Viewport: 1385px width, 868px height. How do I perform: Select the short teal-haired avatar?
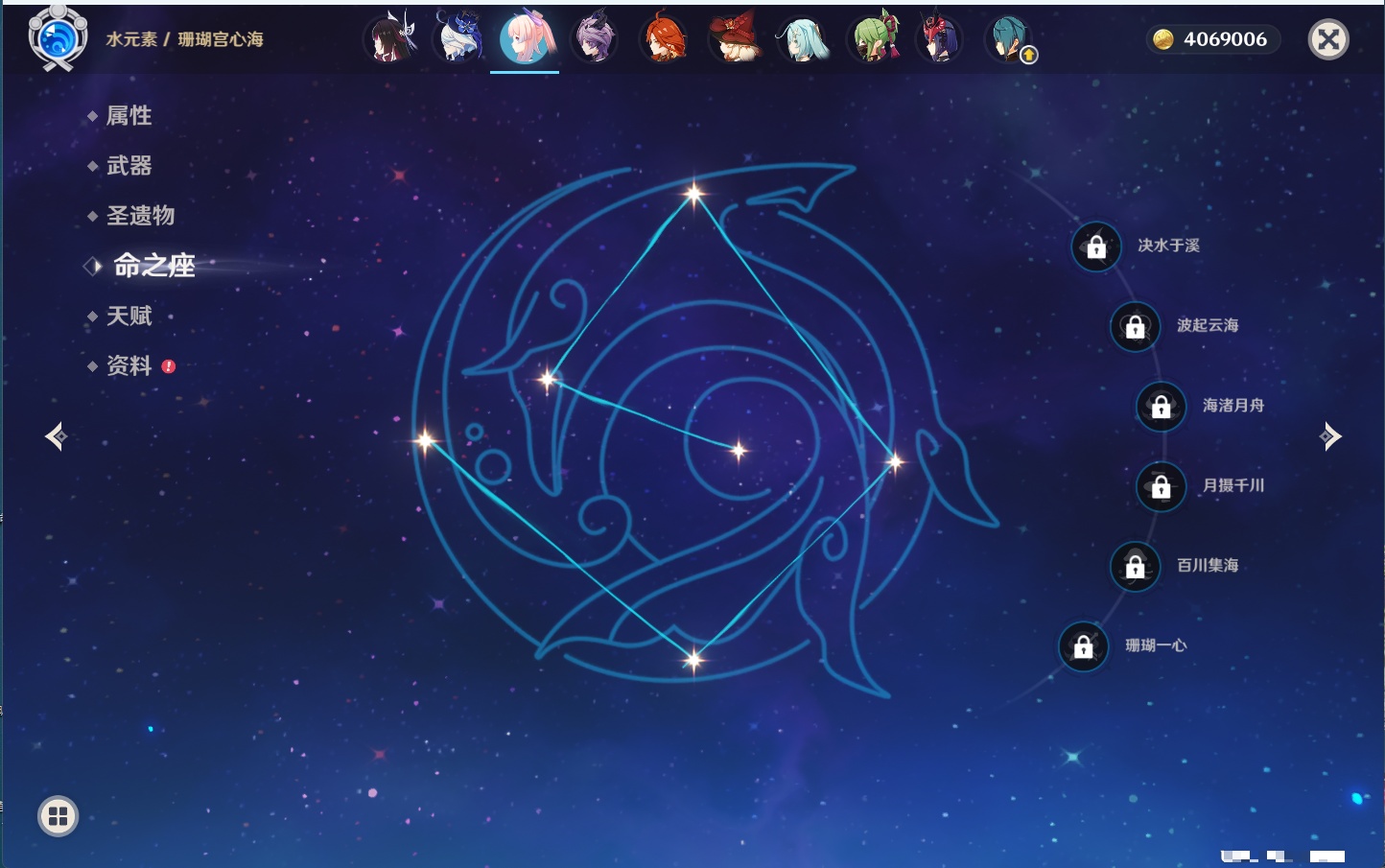click(x=1008, y=39)
